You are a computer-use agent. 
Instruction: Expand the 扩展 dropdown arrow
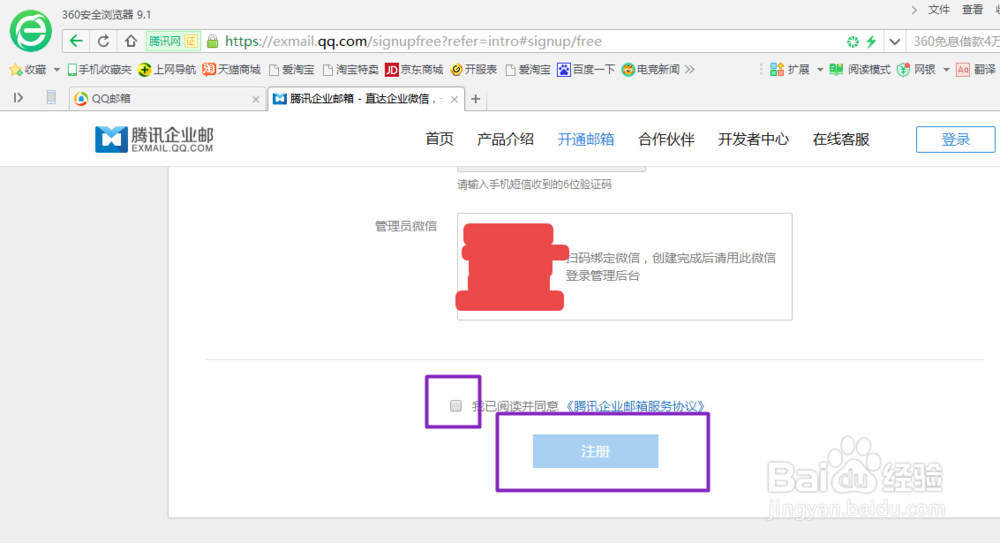pos(820,70)
